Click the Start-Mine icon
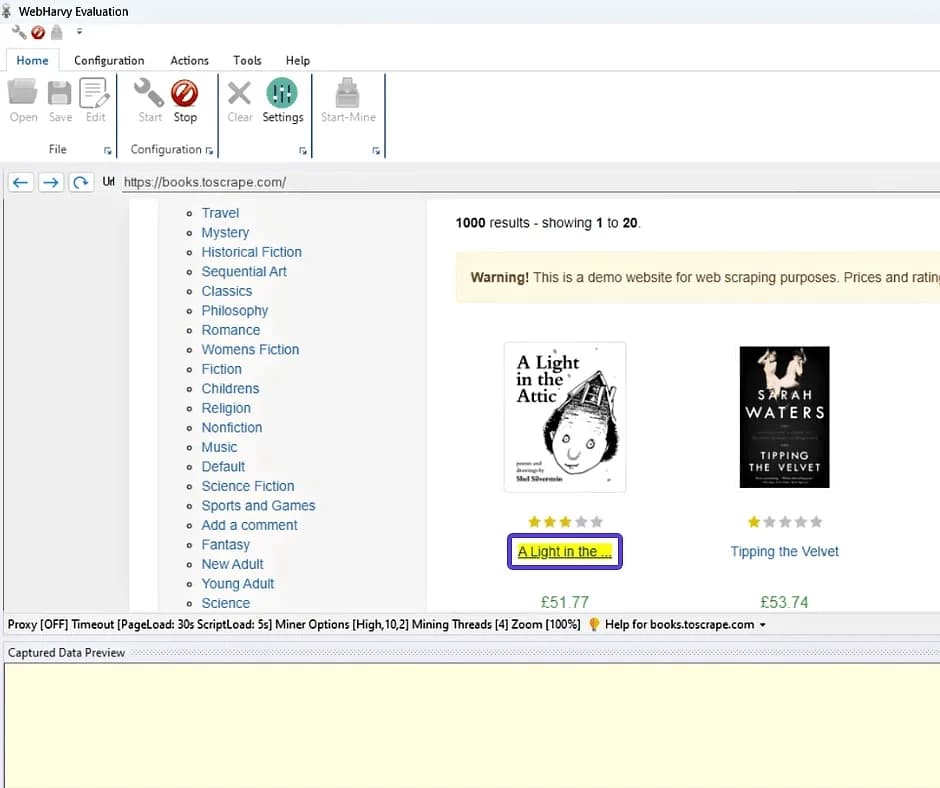This screenshot has width=940, height=788. pos(348,95)
